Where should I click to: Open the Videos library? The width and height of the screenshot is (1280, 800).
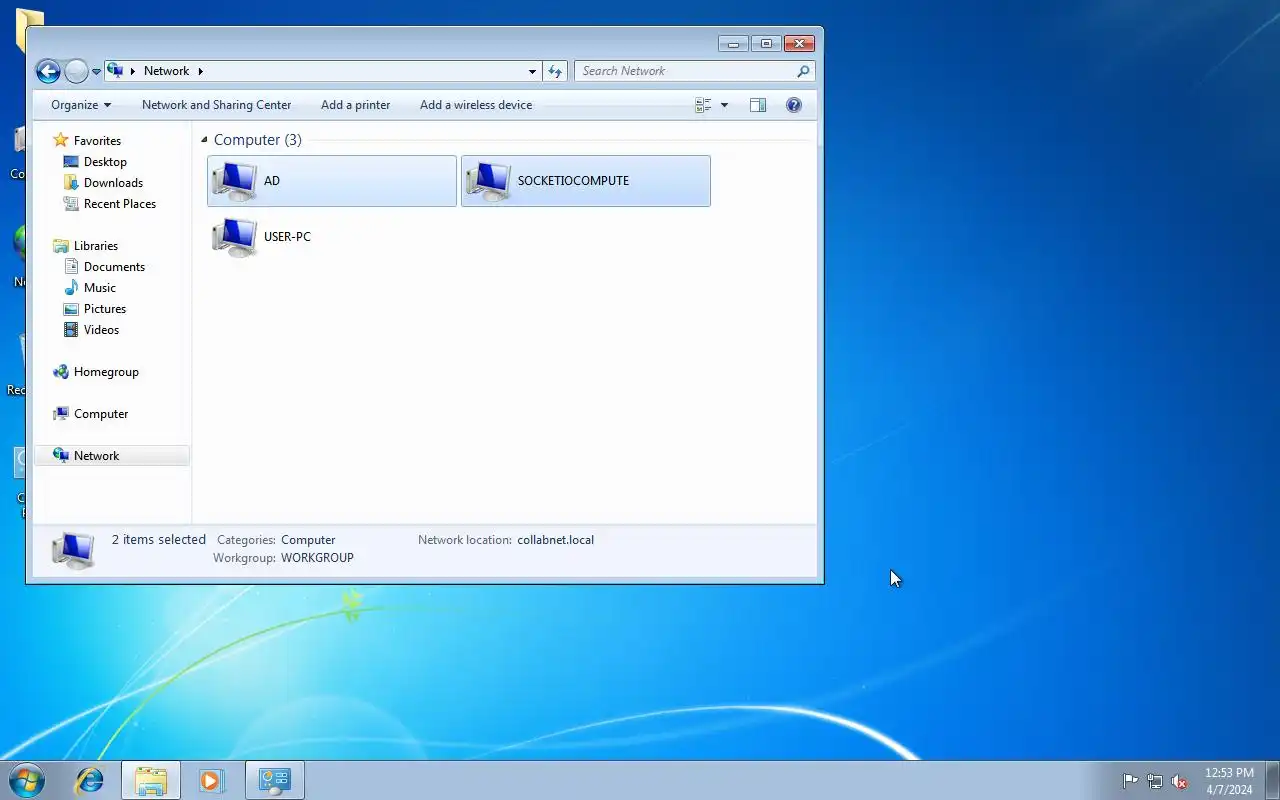101,330
